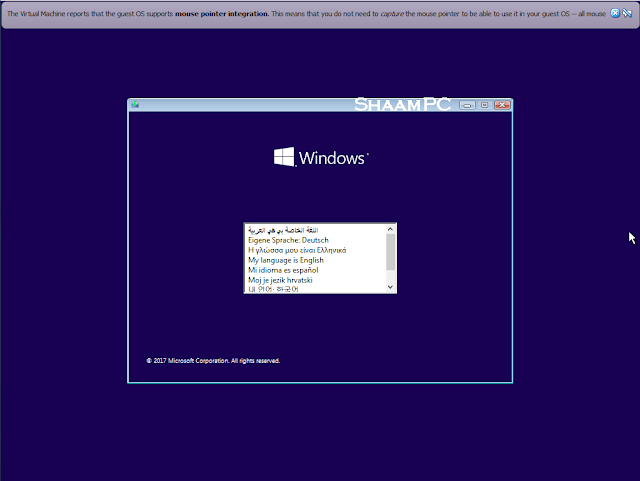Click the language list scrollbar thumb
The width and height of the screenshot is (640, 481).
pos(390,252)
